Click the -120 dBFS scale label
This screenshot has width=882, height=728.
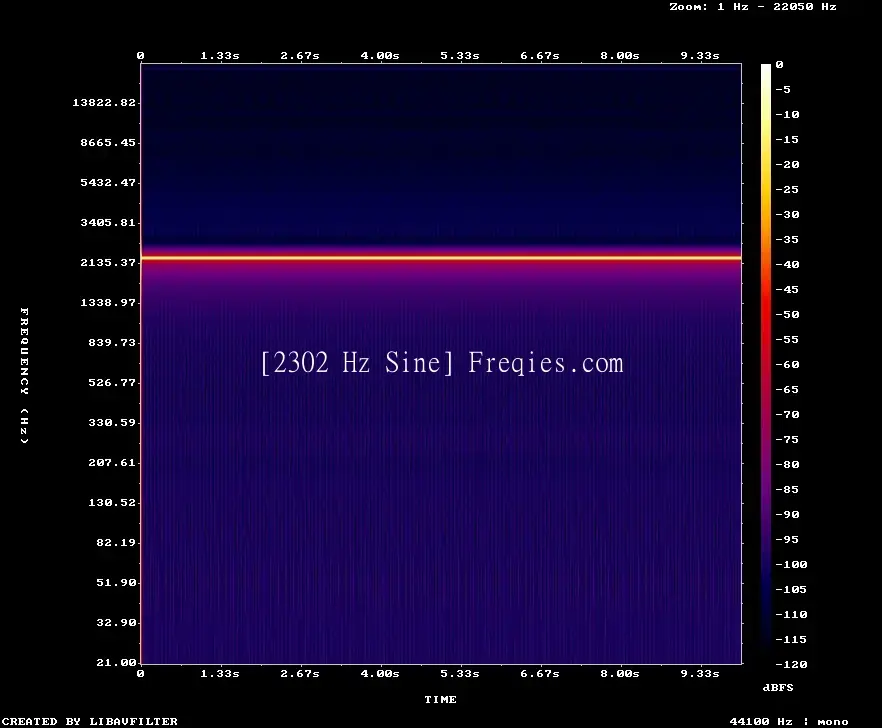point(791,664)
